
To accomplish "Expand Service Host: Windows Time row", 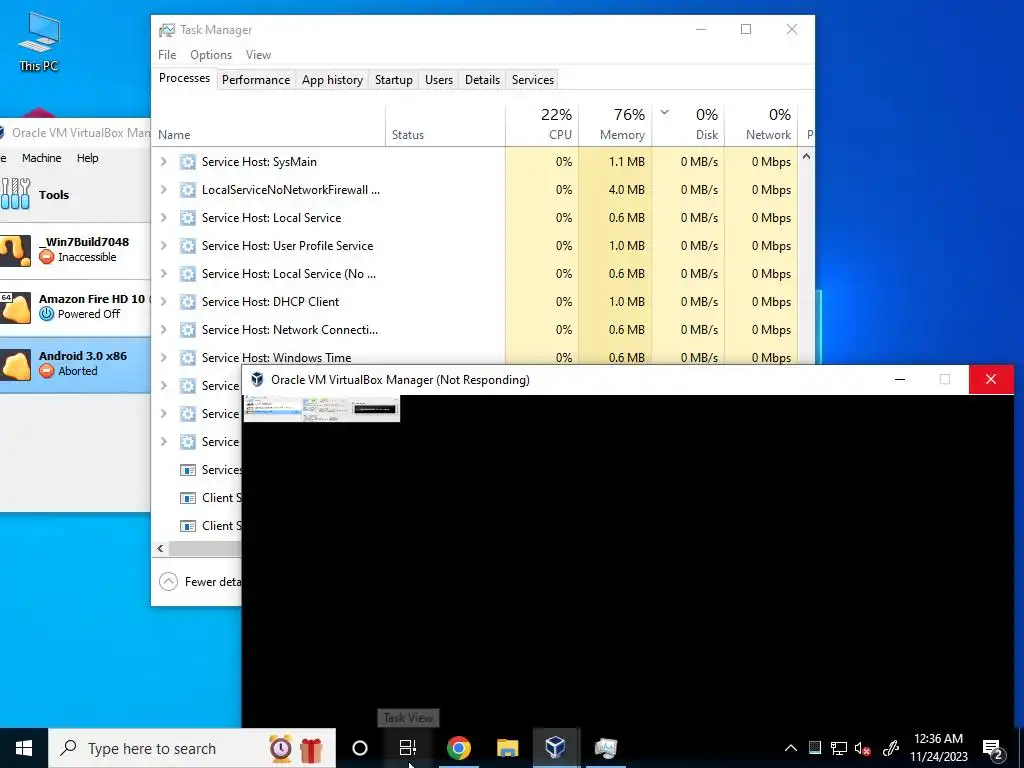I will click(x=164, y=357).
